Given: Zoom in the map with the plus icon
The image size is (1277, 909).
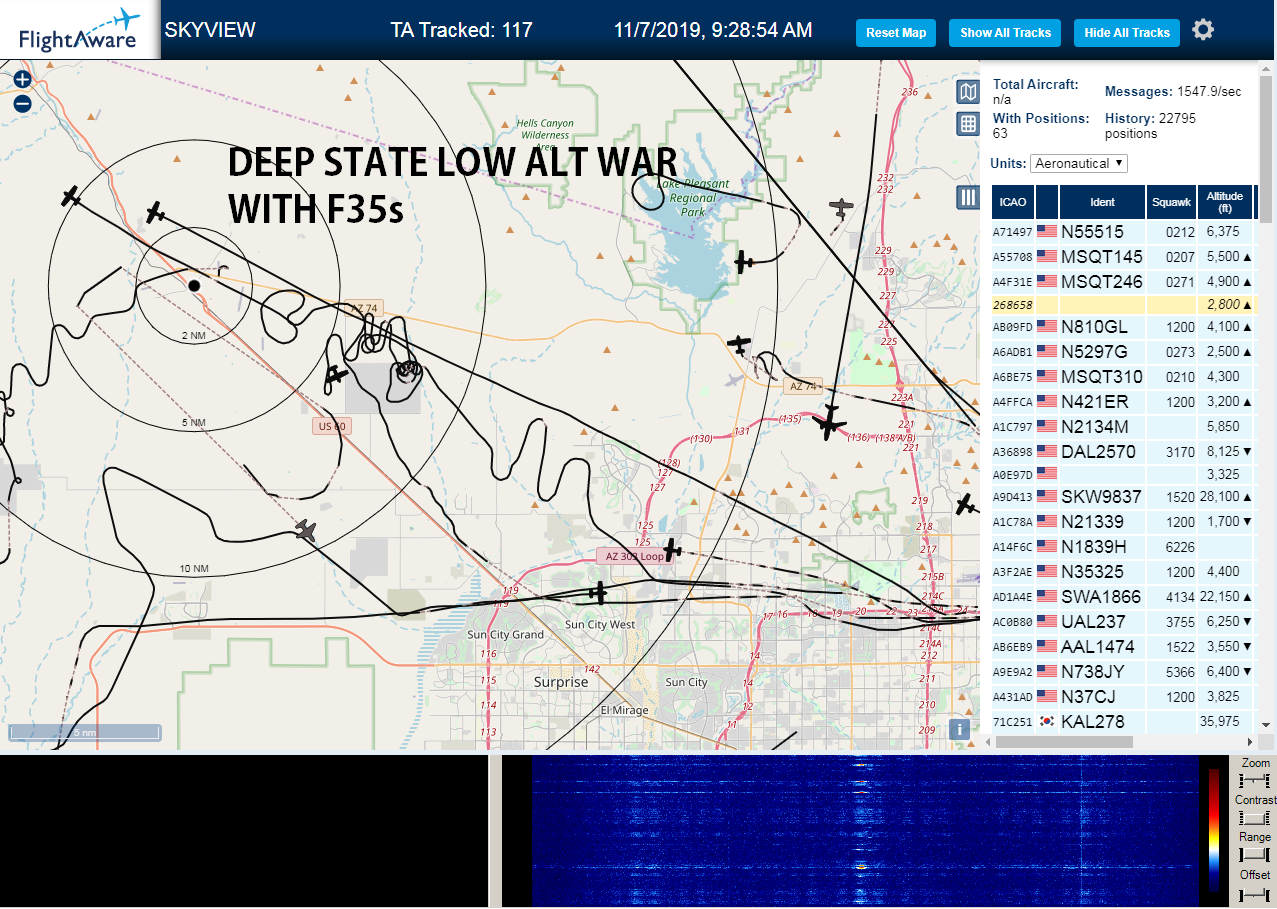Looking at the screenshot, I should coord(23,79).
